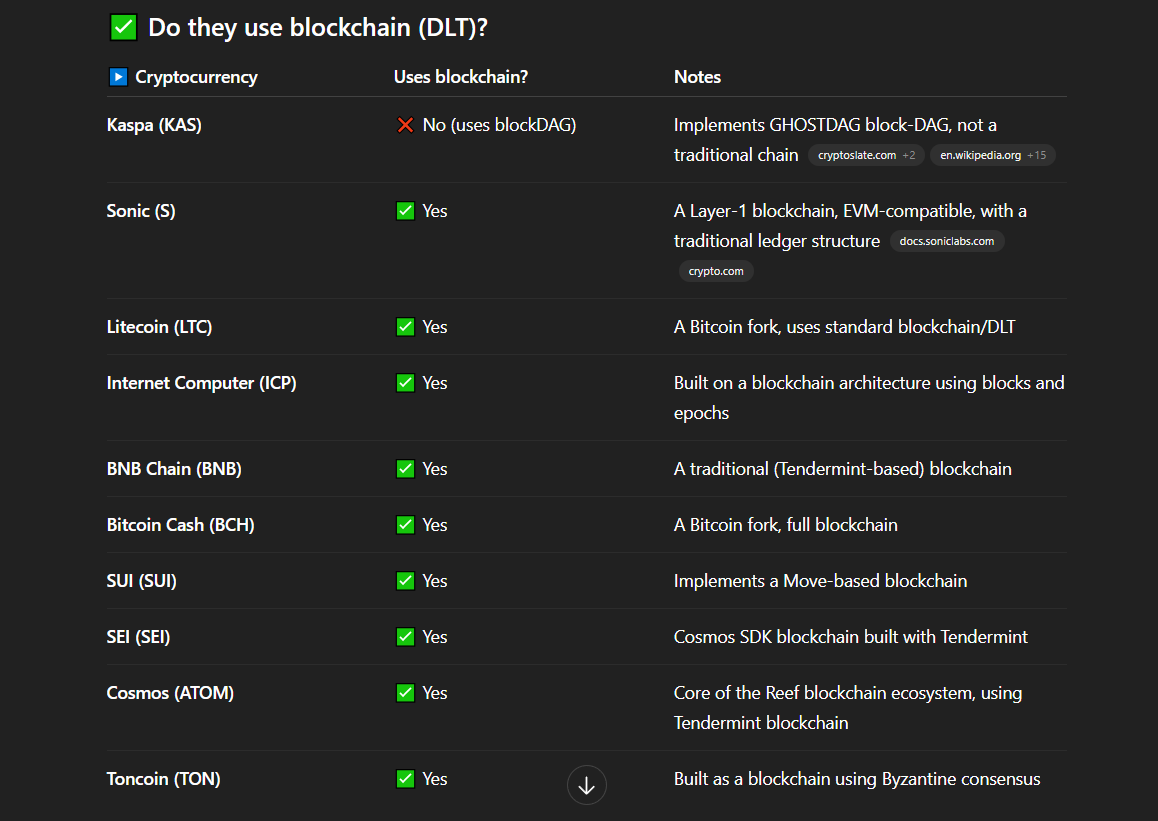Screen dimensions: 1158x821
Task: Select the 'Bitcoin Cash (BCH)' cell
Action: click(x=180, y=525)
